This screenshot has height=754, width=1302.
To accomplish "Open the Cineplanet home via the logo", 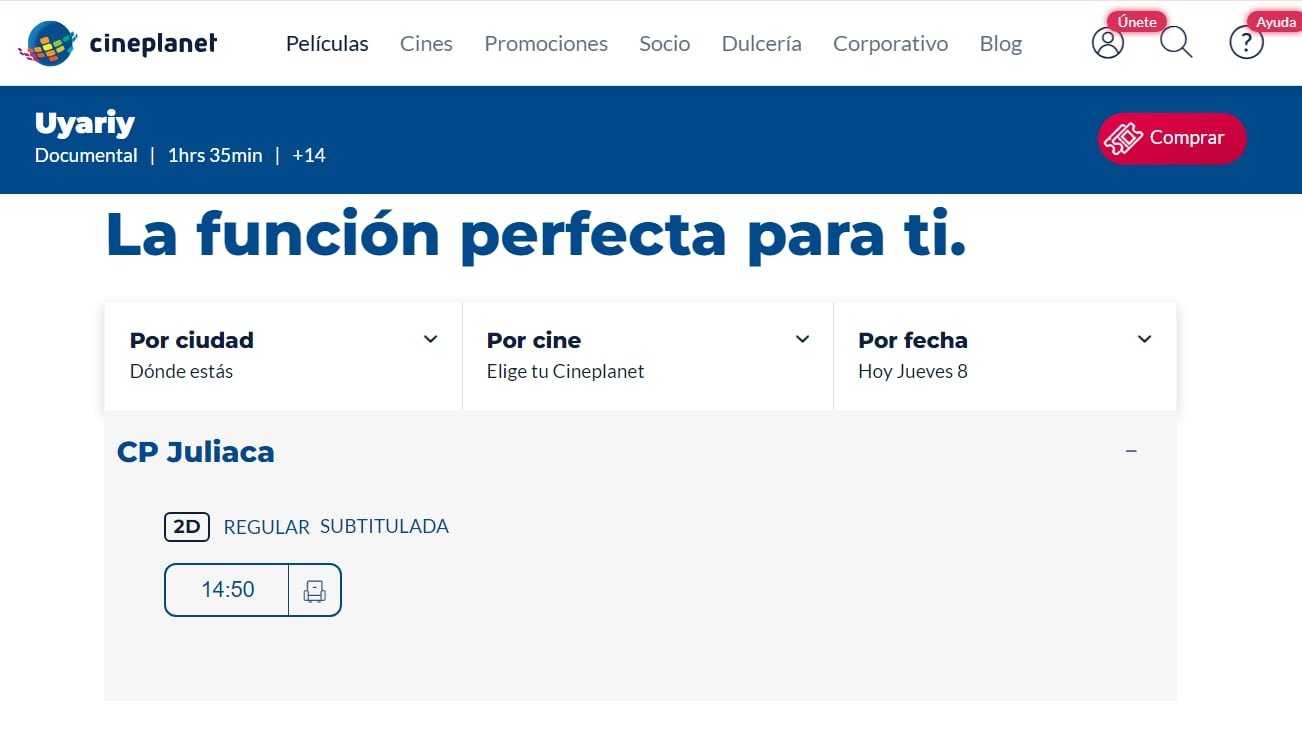I will (117, 42).
